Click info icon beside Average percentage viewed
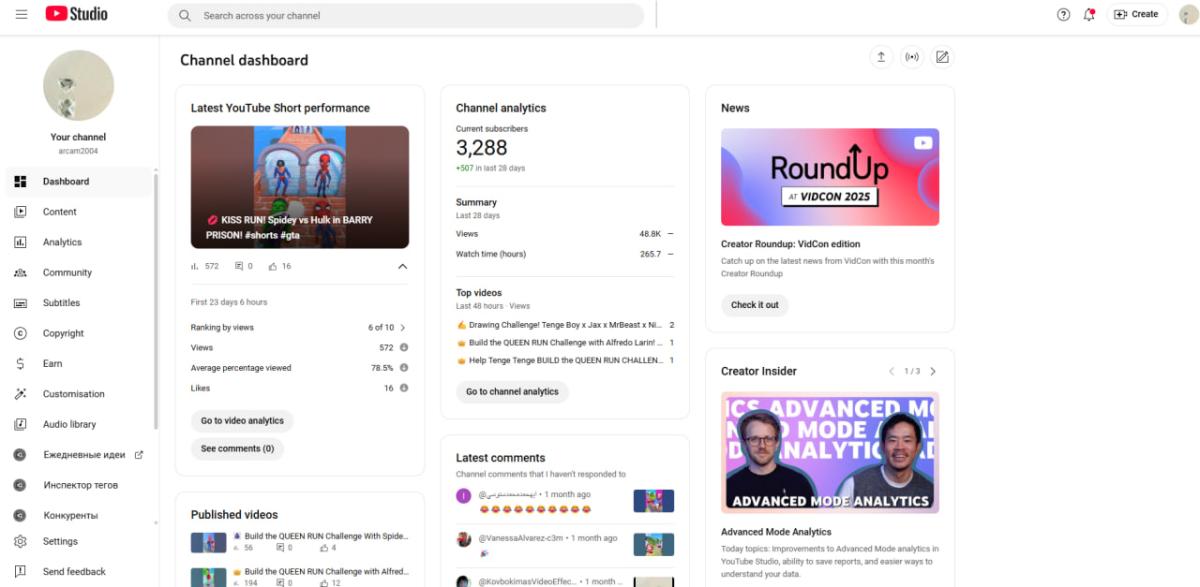The width and height of the screenshot is (1200, 587). tap(404, 367)
